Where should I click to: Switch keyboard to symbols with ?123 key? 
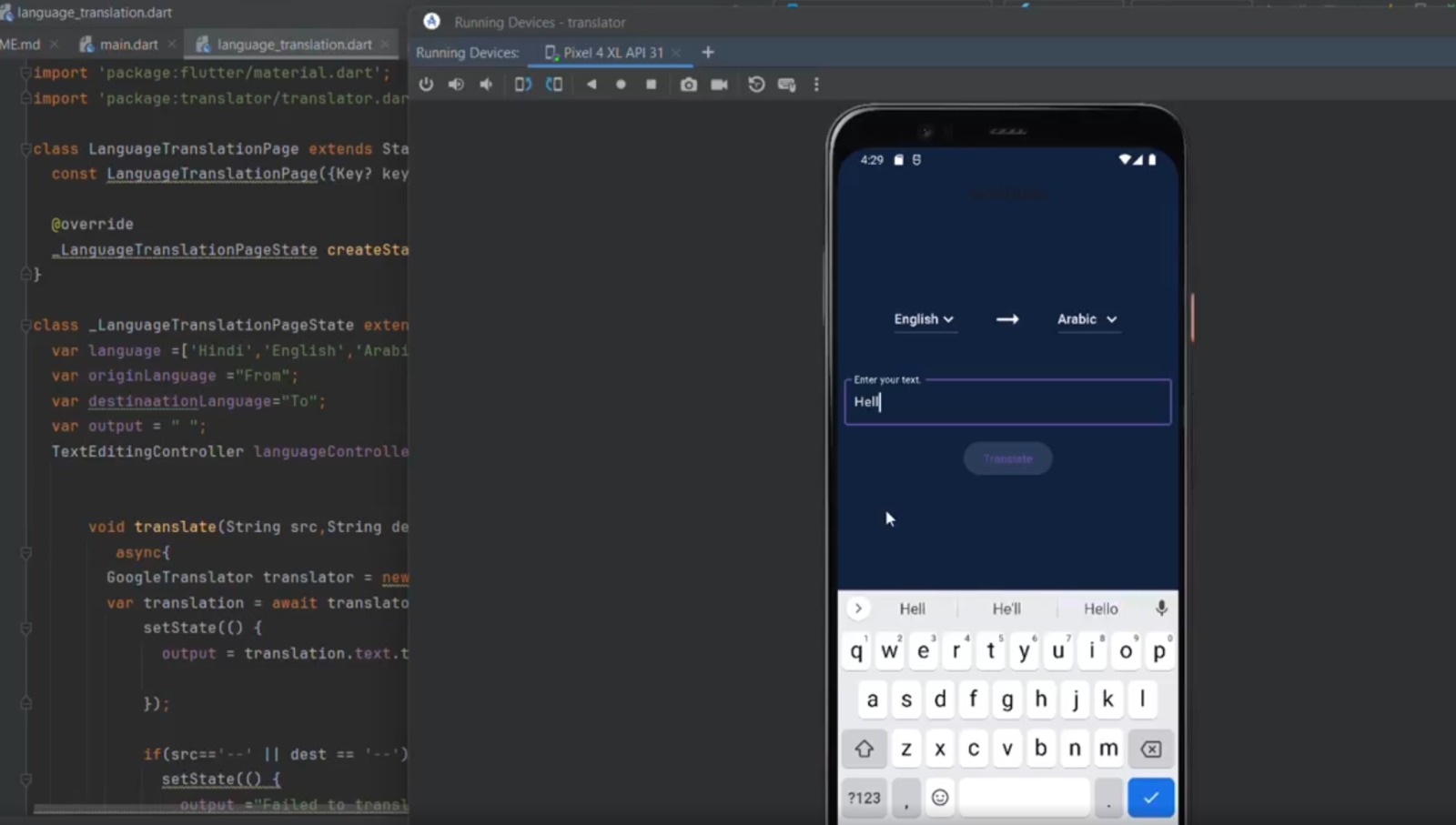(x=863, y=797)
